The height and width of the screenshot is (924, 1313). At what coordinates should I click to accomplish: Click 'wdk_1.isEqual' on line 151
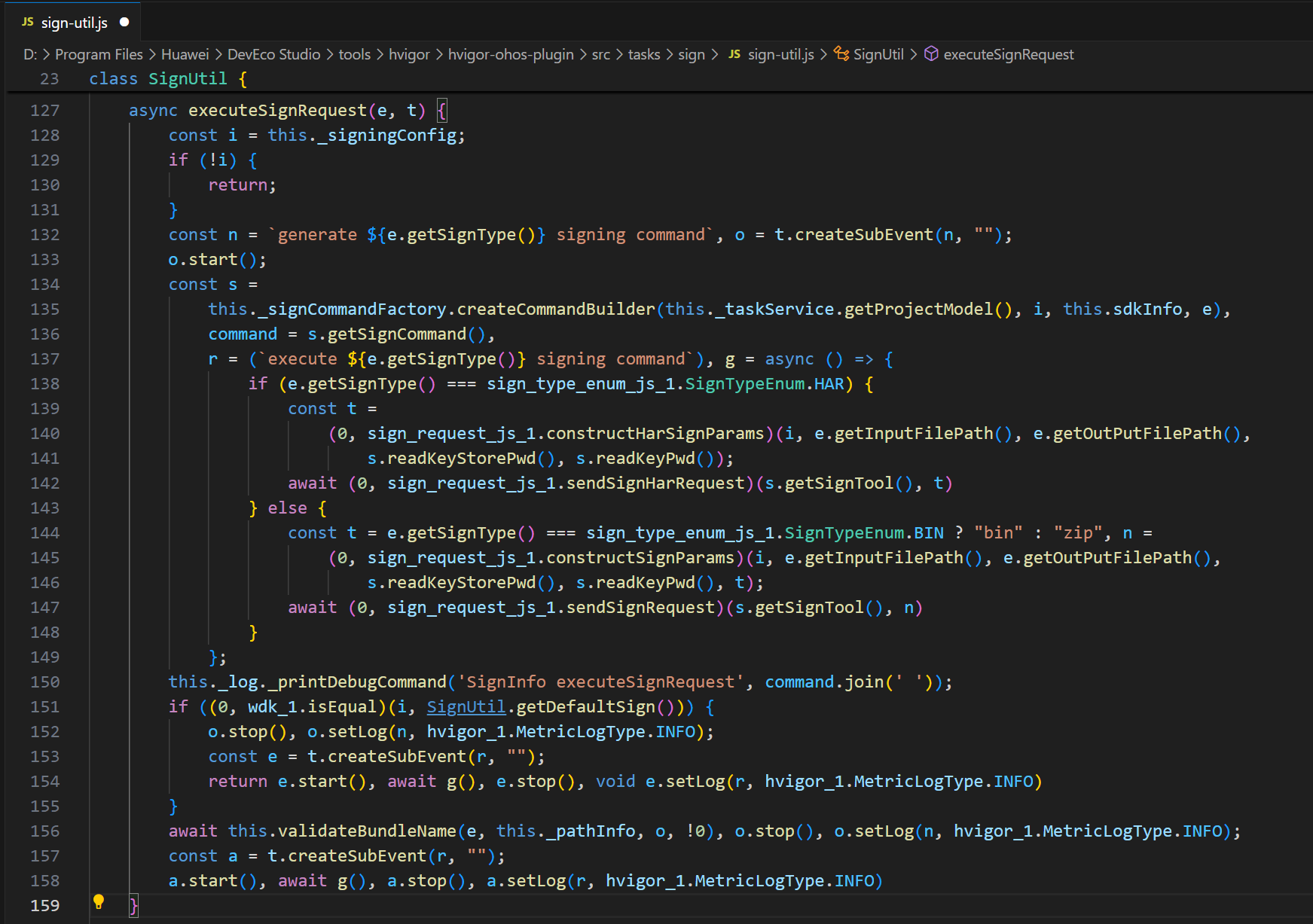click(x=313, y=706)
